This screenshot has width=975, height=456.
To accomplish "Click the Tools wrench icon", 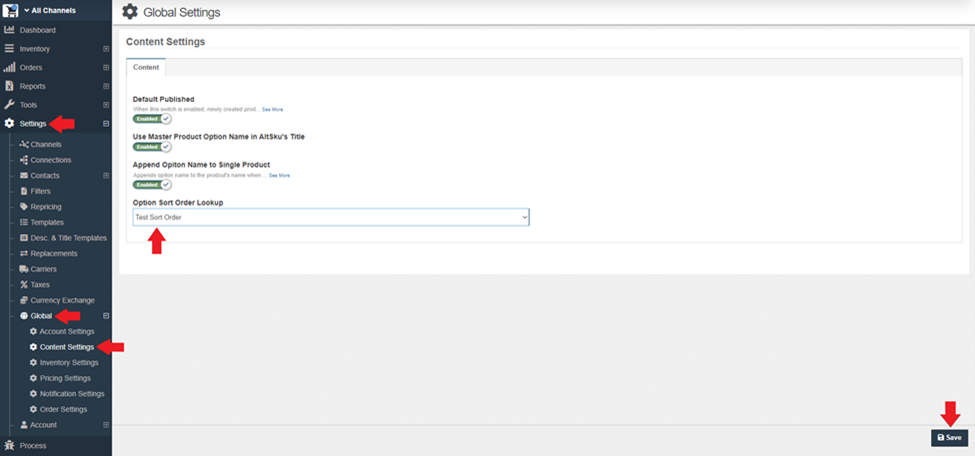I will pyautogui.click(x=9, y=105).
